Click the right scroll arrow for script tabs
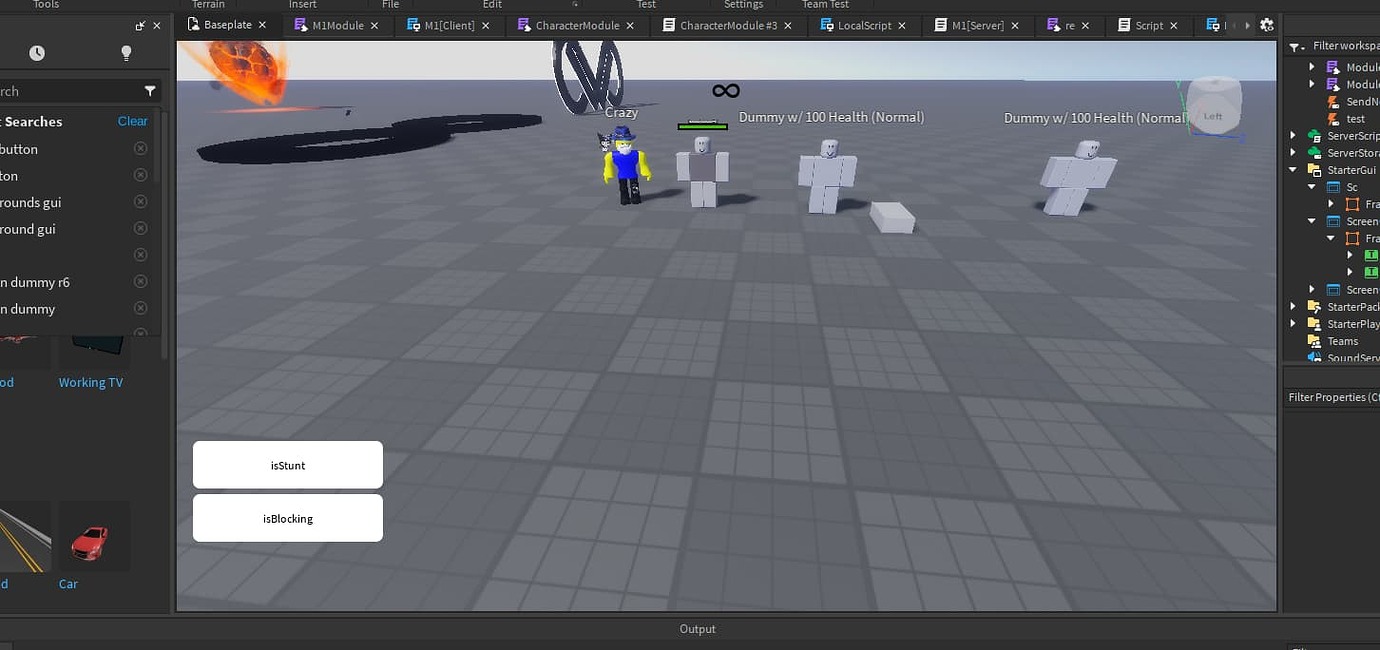1380x650 pixels. point(1246,25)
